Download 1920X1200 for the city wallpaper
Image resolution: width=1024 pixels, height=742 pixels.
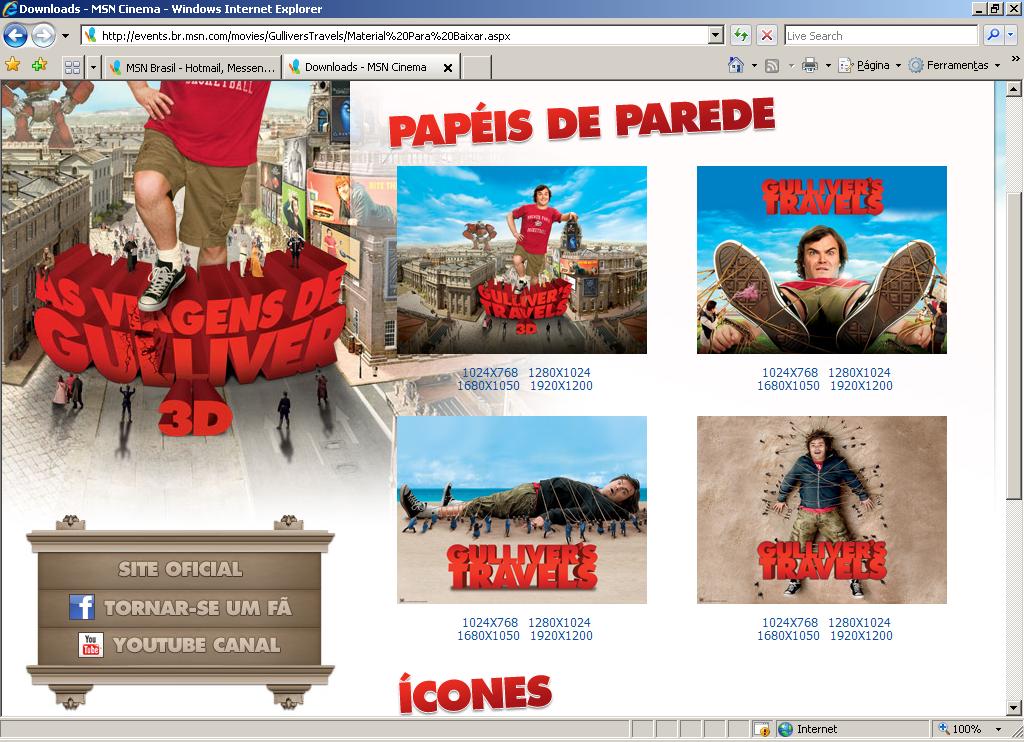(x=561, y=385)
